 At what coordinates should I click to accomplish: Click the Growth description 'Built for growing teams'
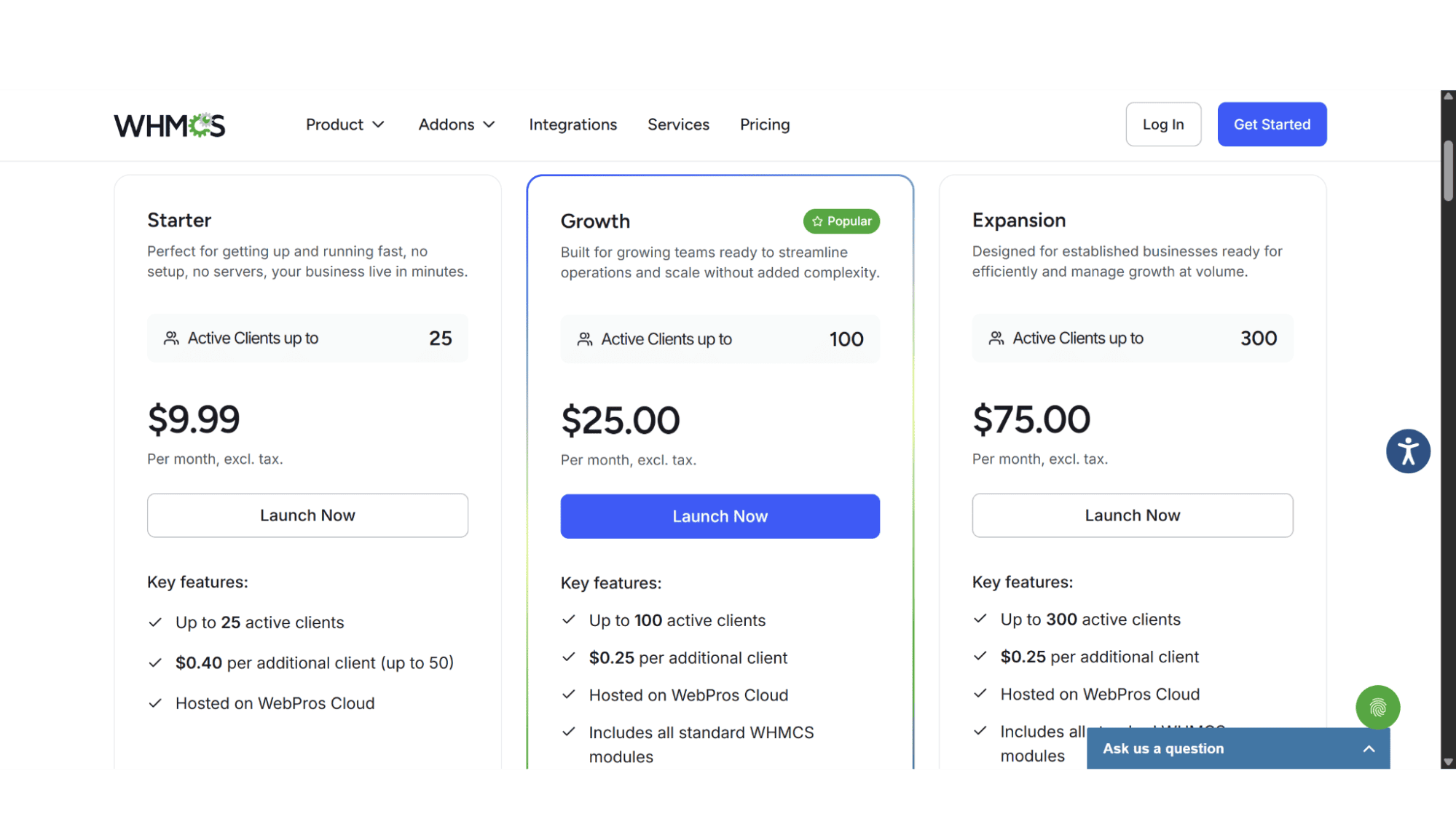point(720,262)
